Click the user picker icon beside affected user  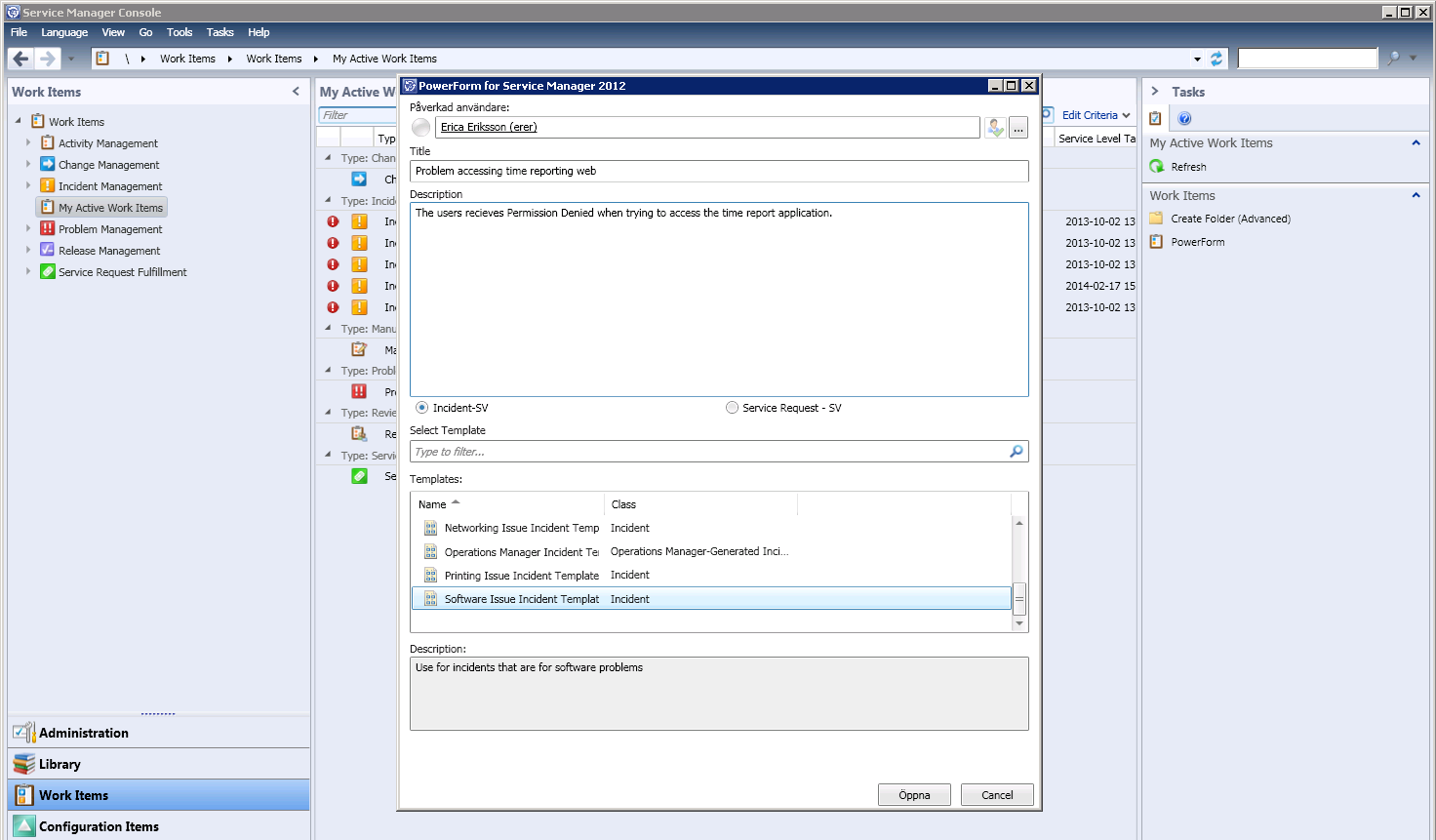(x=995, y=128)
